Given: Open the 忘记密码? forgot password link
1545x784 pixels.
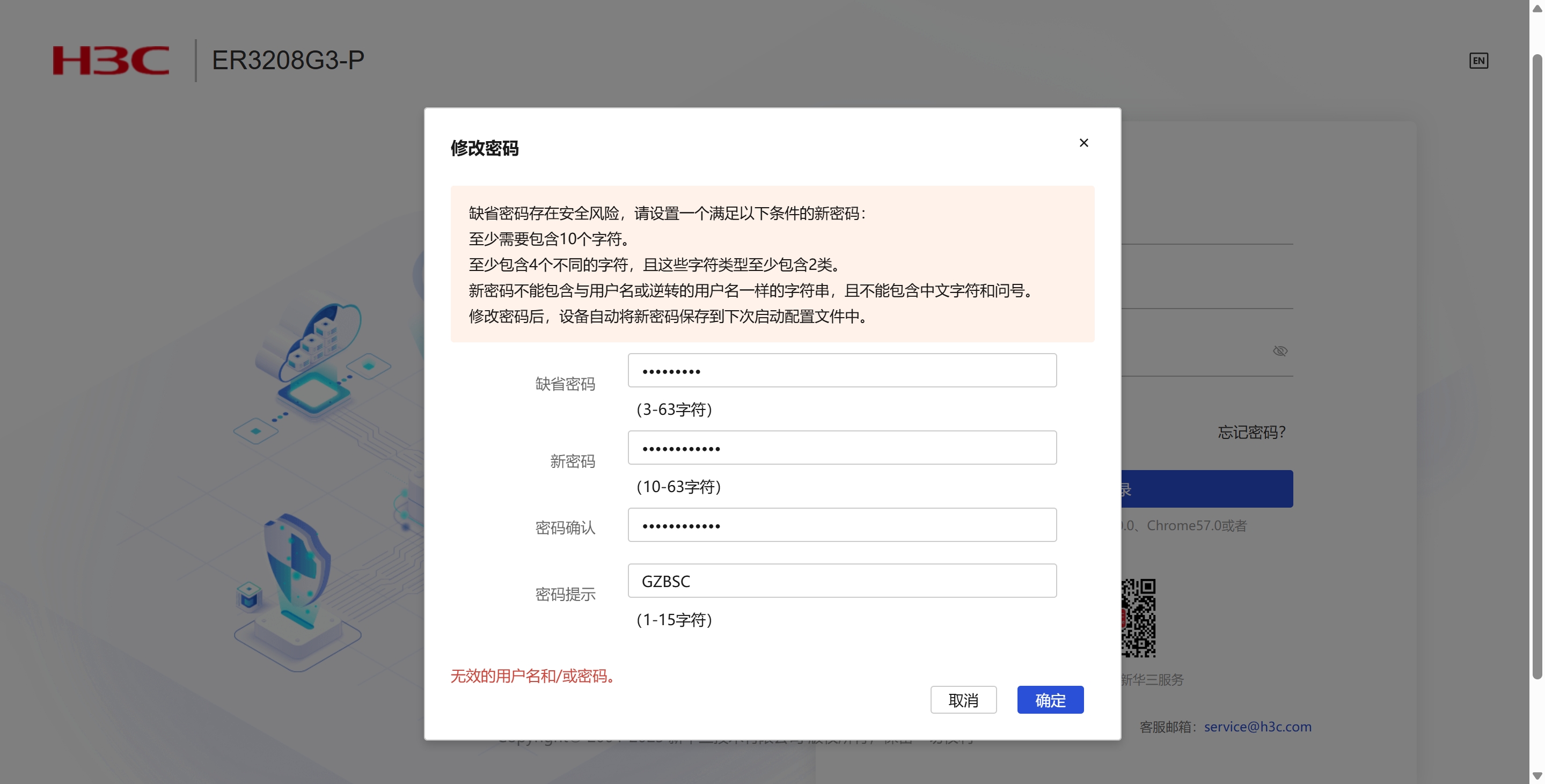Looking at the screenshot, I should [1251, 432].
